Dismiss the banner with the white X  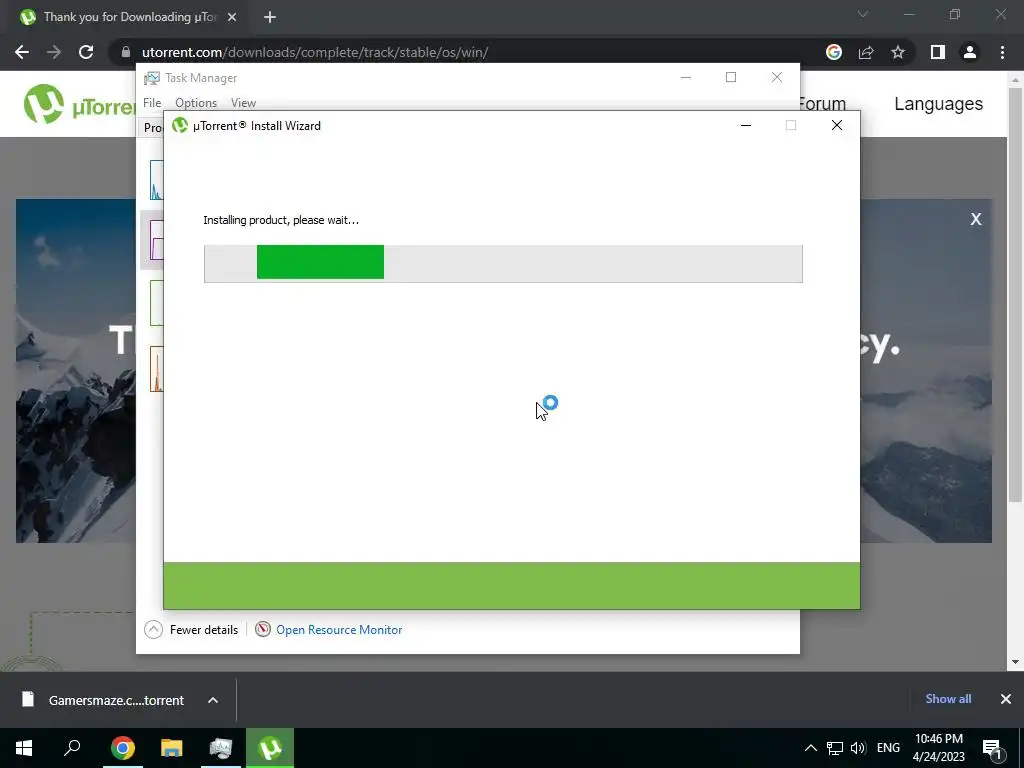tap(976, 219)
